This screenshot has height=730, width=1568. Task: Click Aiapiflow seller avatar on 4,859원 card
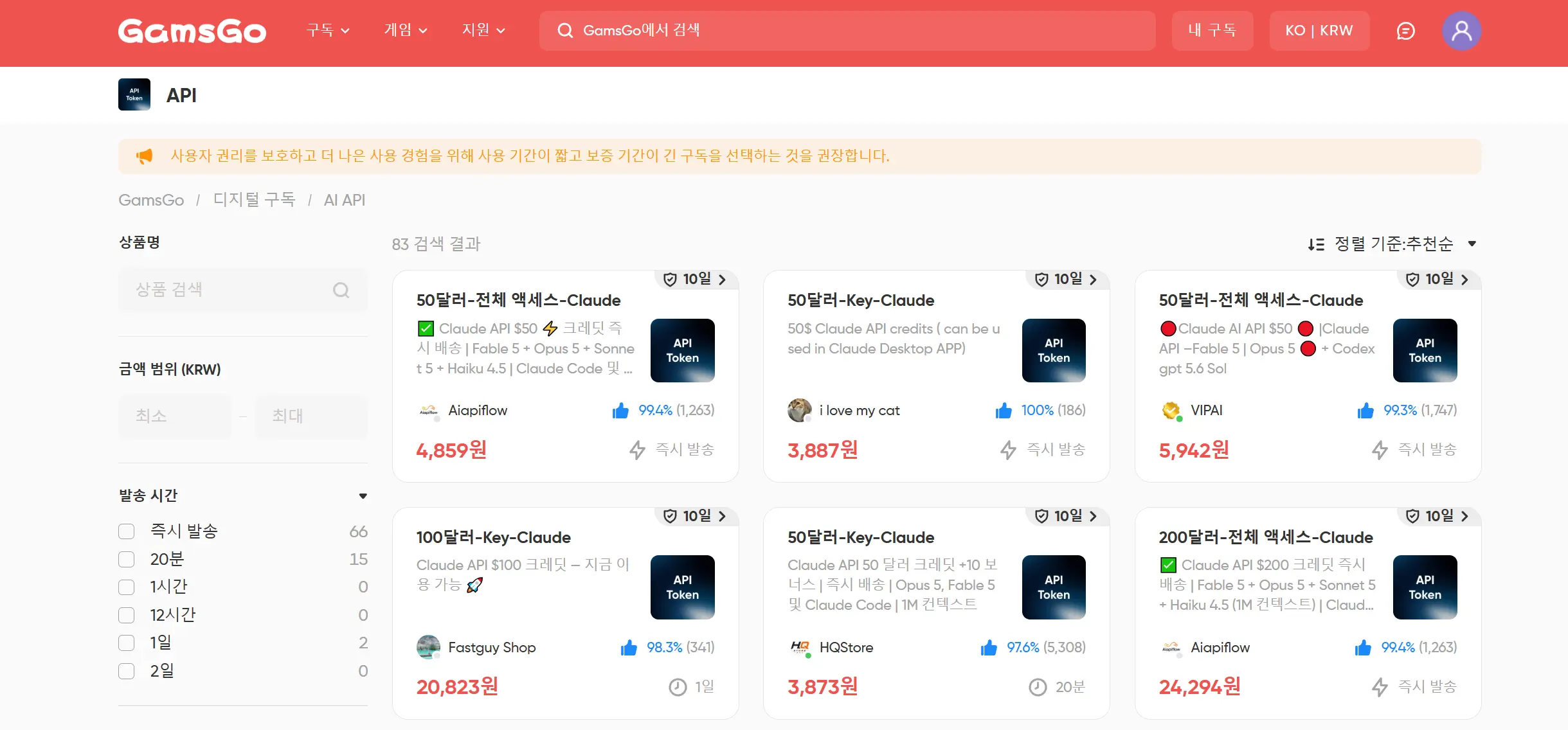point(429,410)
